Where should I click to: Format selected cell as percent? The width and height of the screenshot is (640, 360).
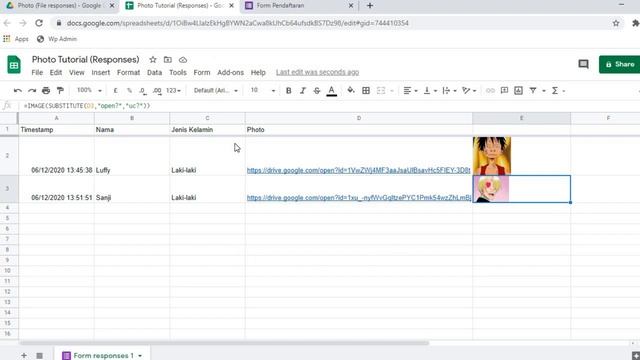(x=129, y=91)
